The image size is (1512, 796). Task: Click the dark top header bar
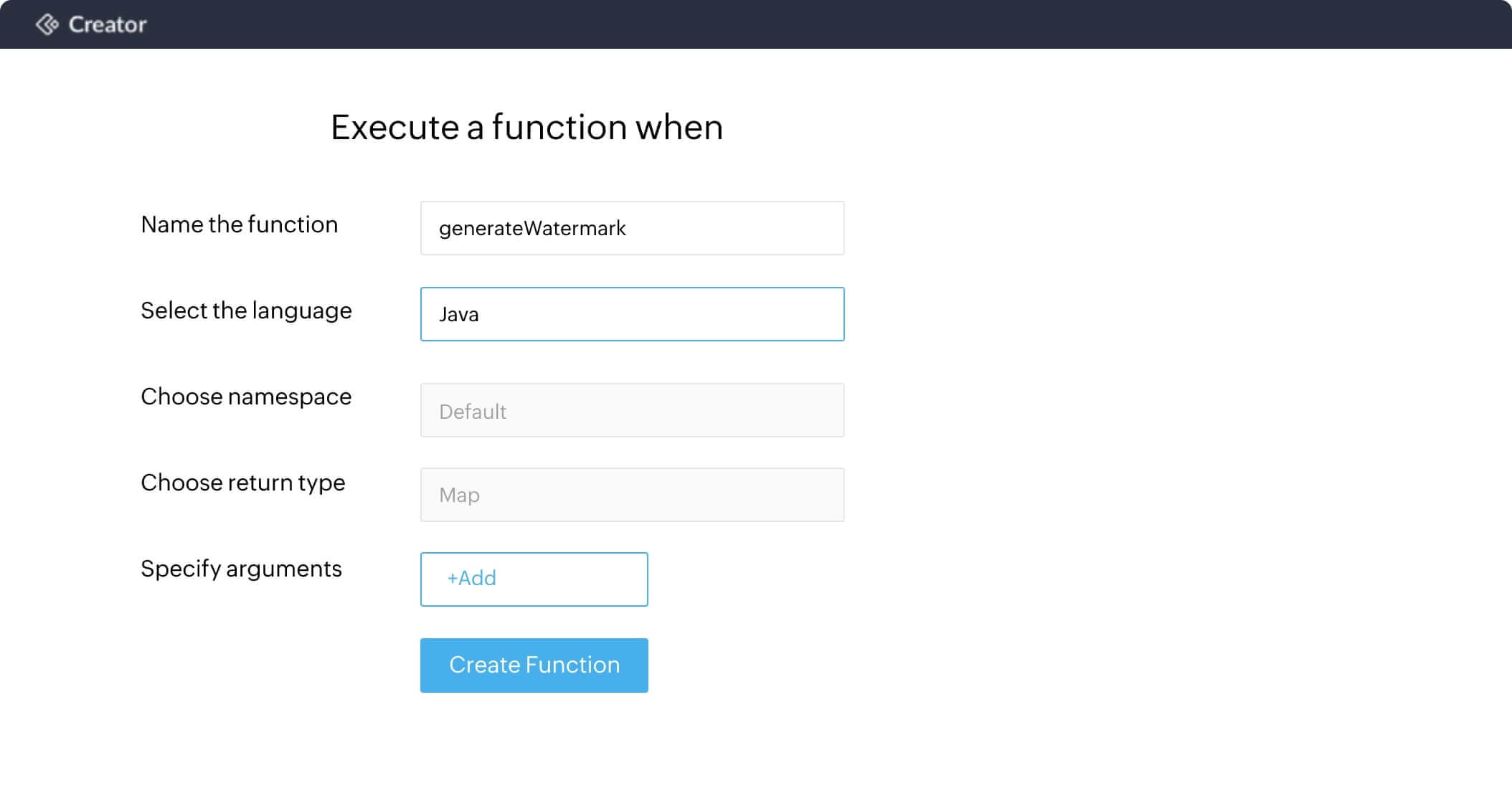click(789, 24)
